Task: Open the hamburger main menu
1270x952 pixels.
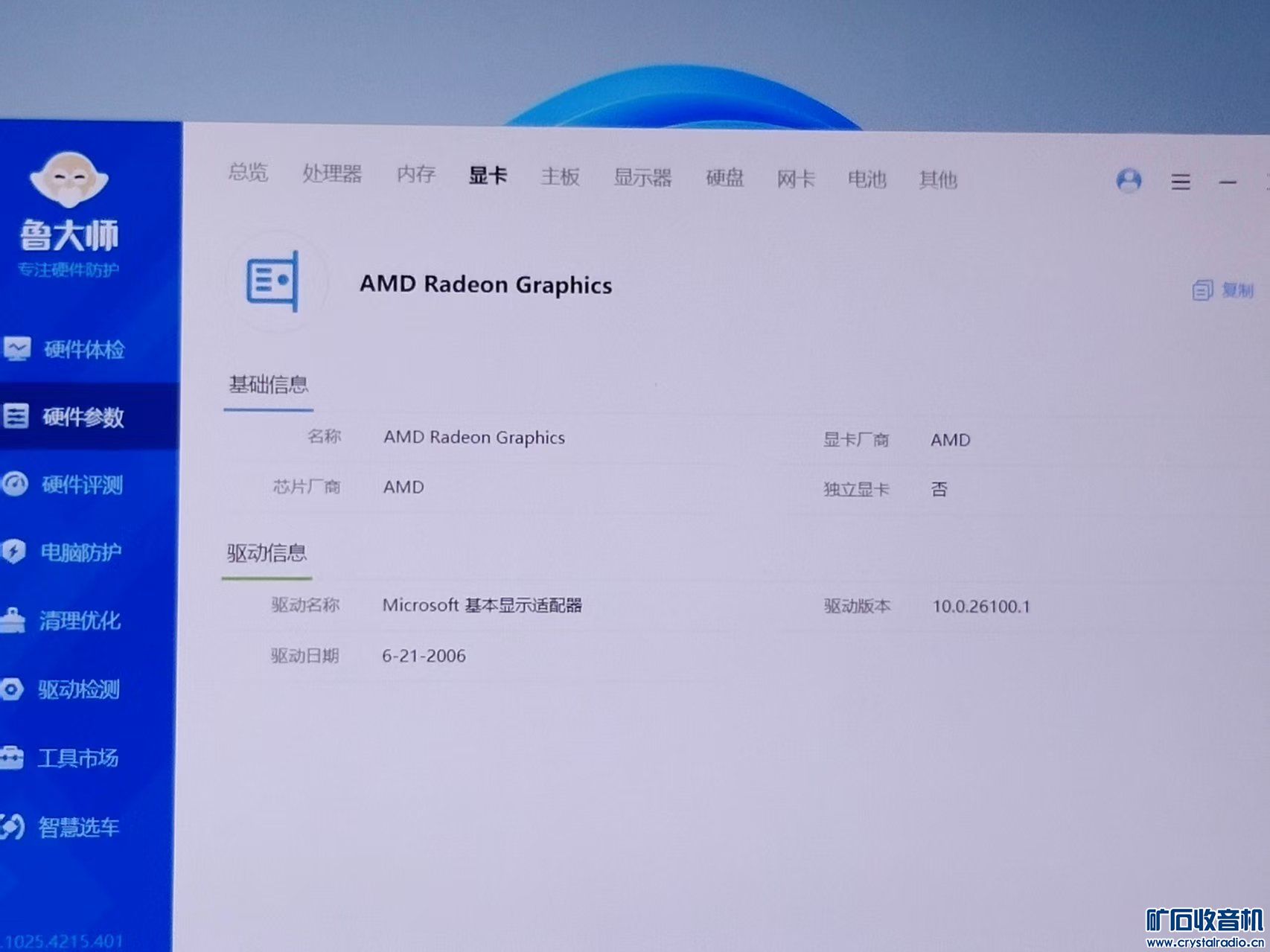Action: tap(1181, 182)
